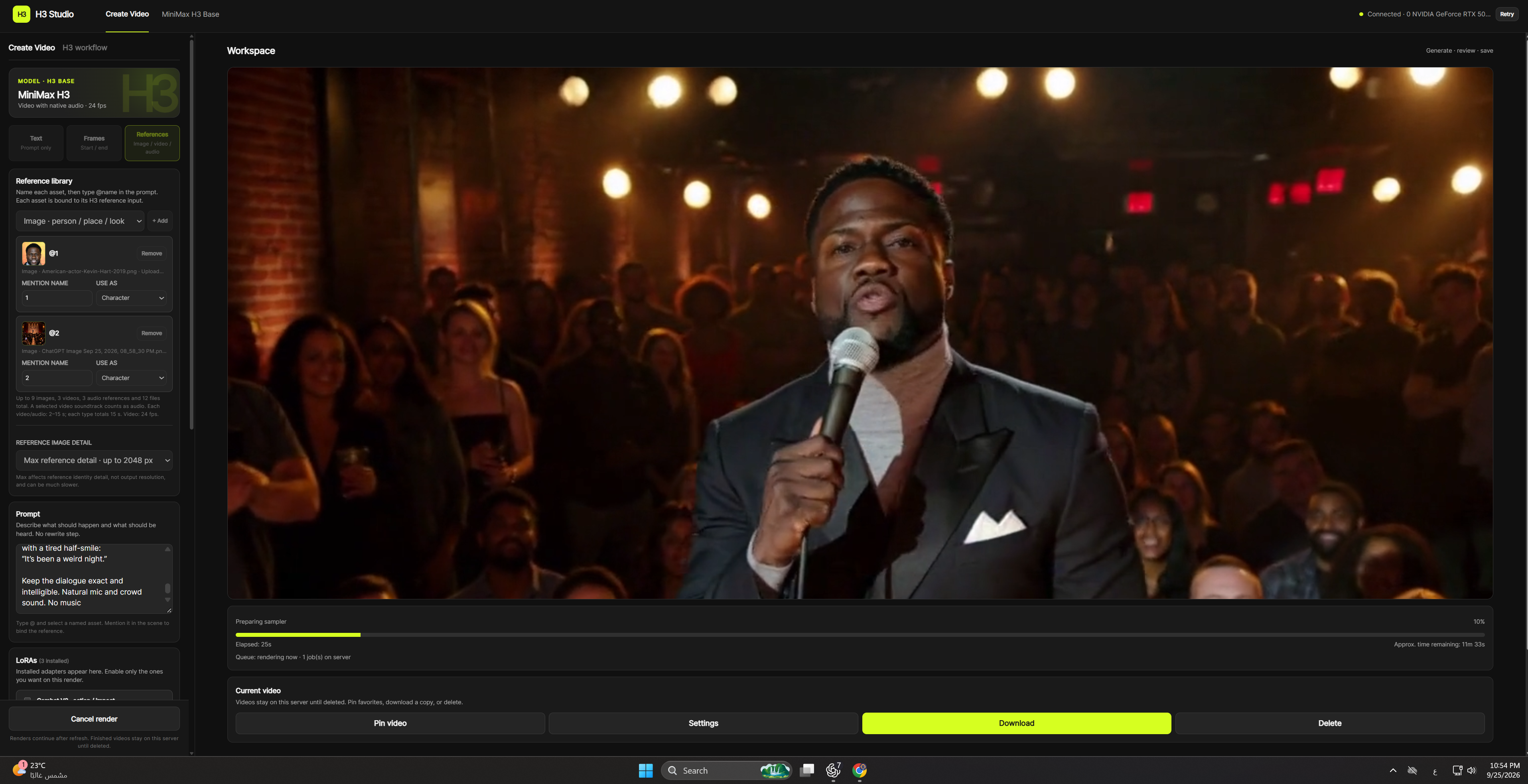Open the current video Settings button
The width and height of the screenshot is (1528, 784).
[704, 723]
